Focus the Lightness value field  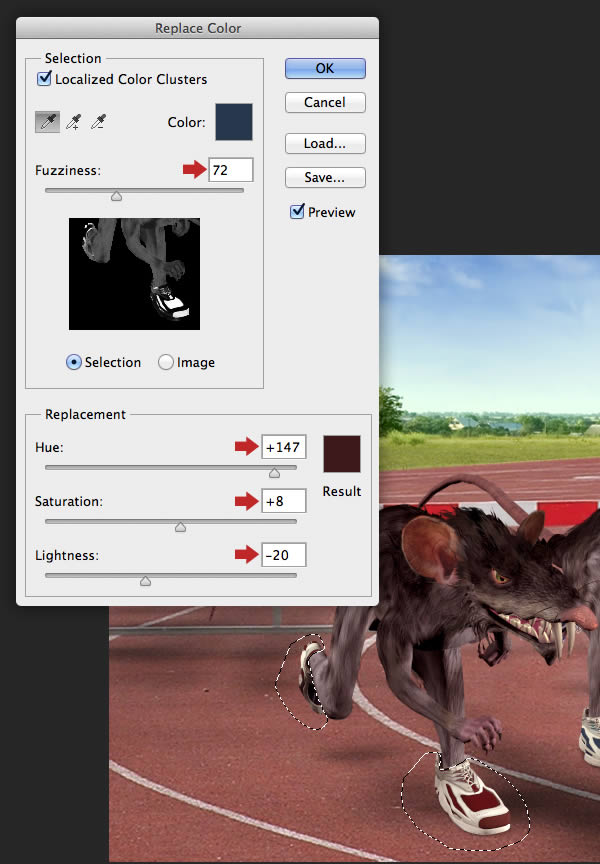click(x=284, y=555)
